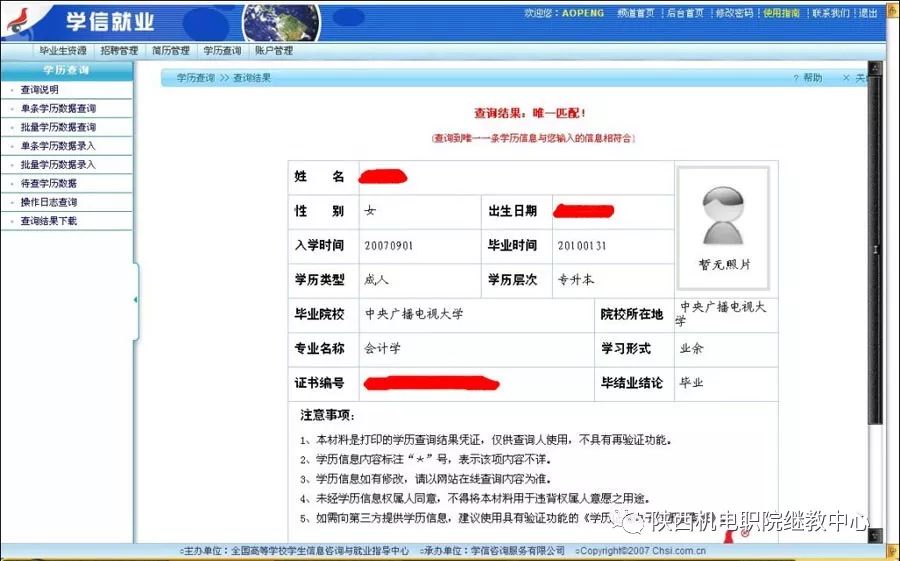Click the 入学时间 label cell
Viewport: 900px width, 561px height.
(x=323, y=246)
